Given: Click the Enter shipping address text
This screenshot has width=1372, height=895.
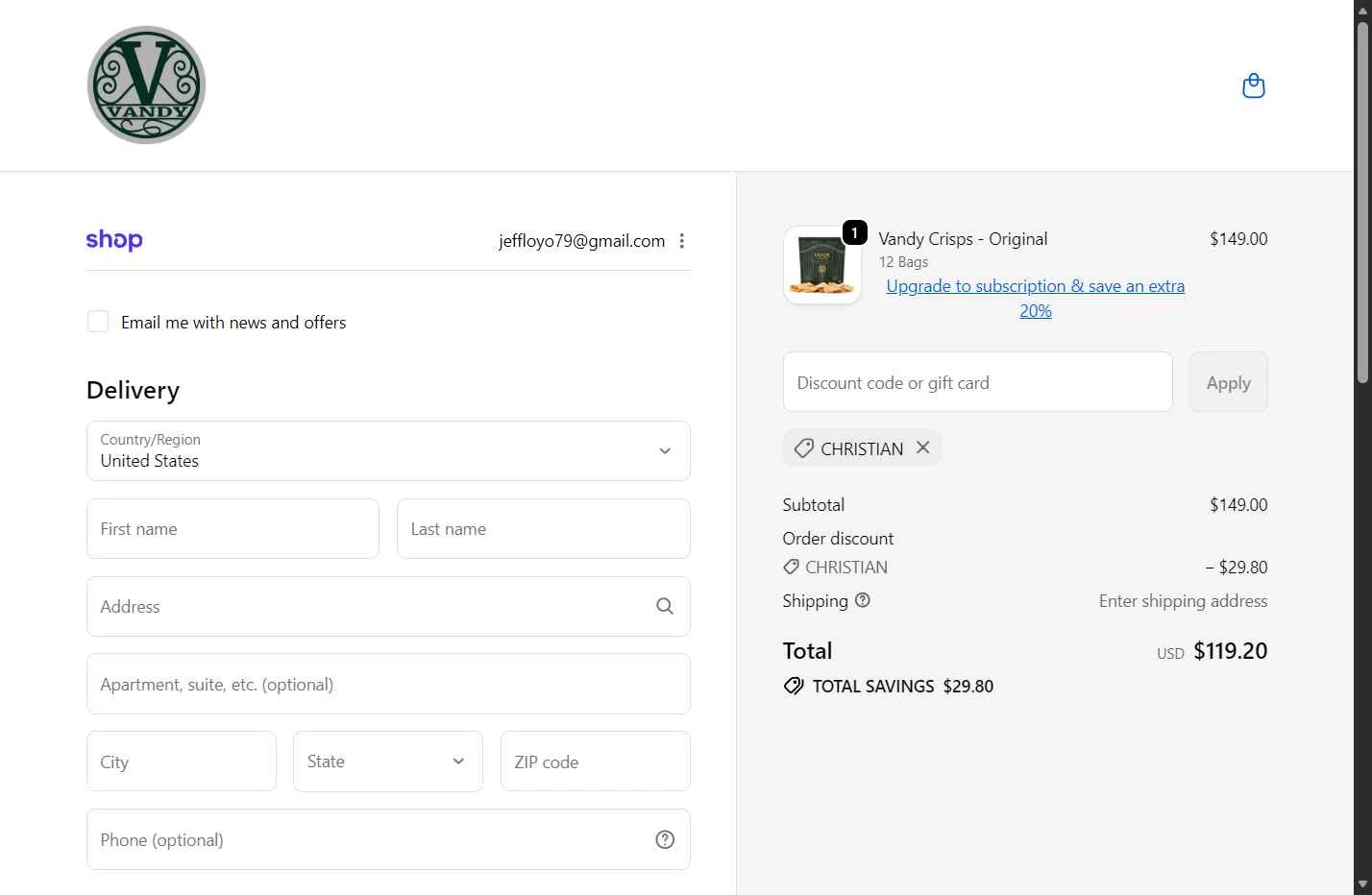Looking at the screenshot, I should click(1183, 601).
